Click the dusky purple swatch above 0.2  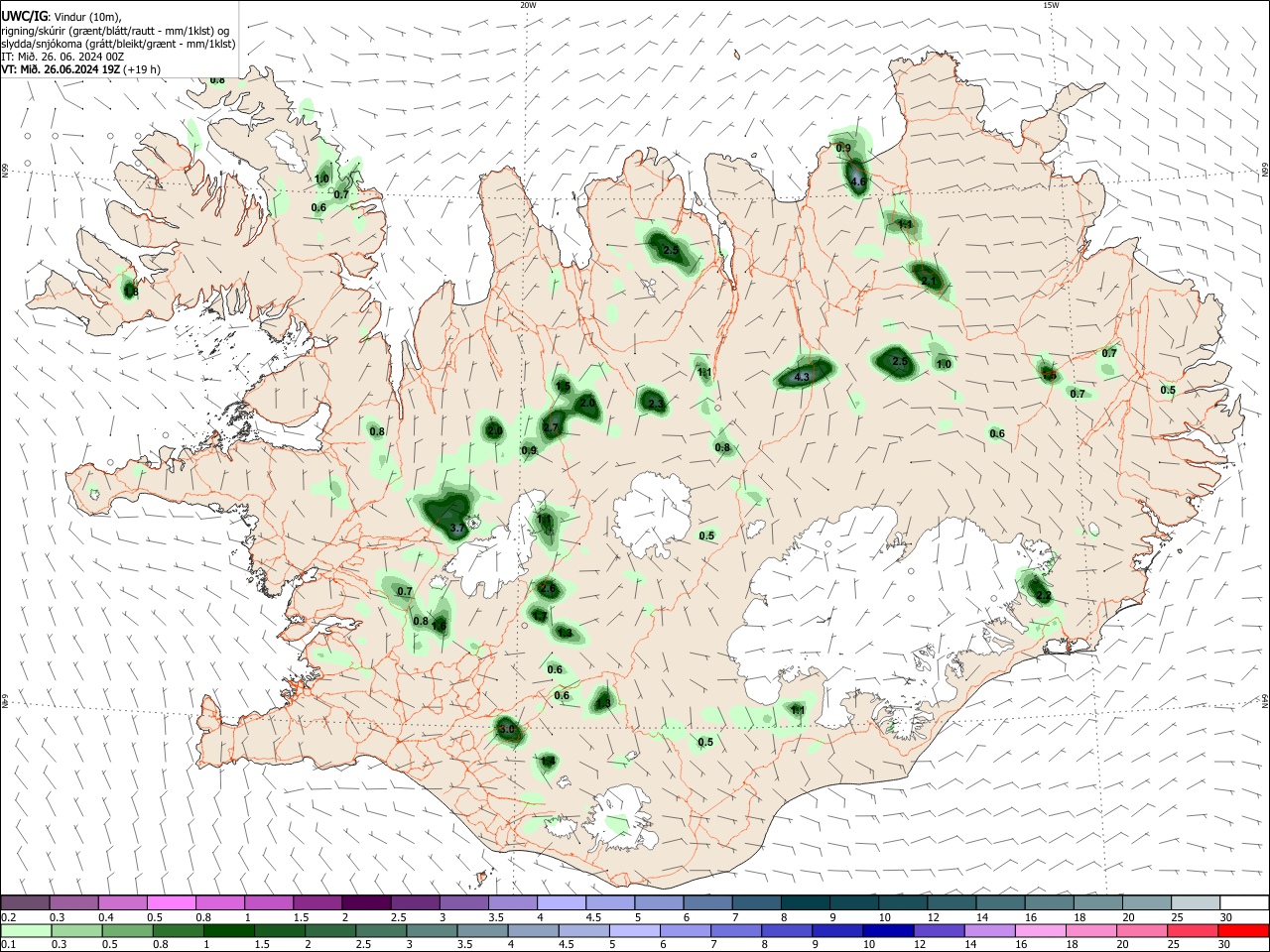26,902
